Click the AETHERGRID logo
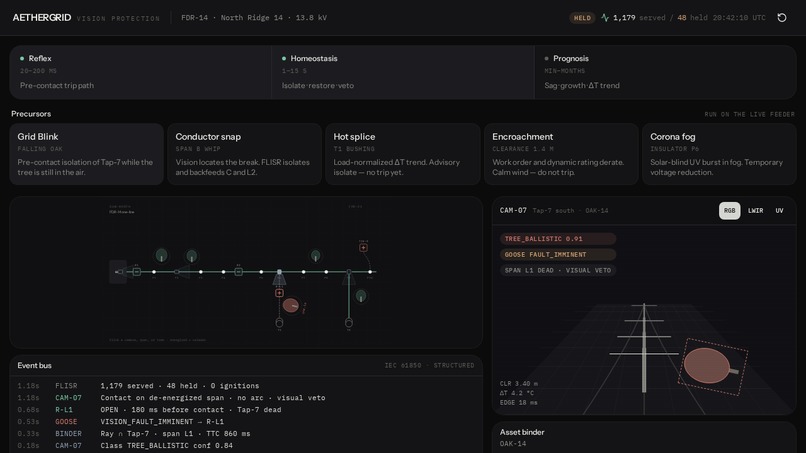This screenshot has height=453, width=806. pyautogui.click(x=42, y=17)
